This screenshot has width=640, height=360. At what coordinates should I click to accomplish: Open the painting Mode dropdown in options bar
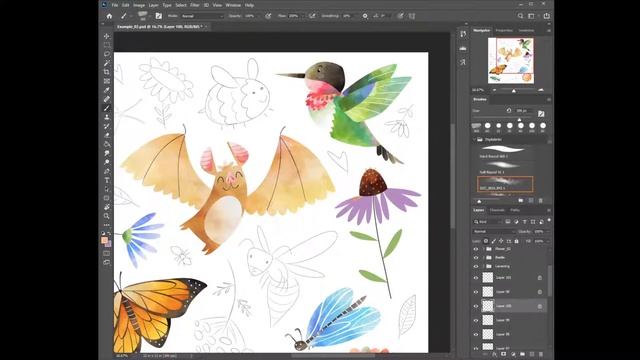(202, 16)
